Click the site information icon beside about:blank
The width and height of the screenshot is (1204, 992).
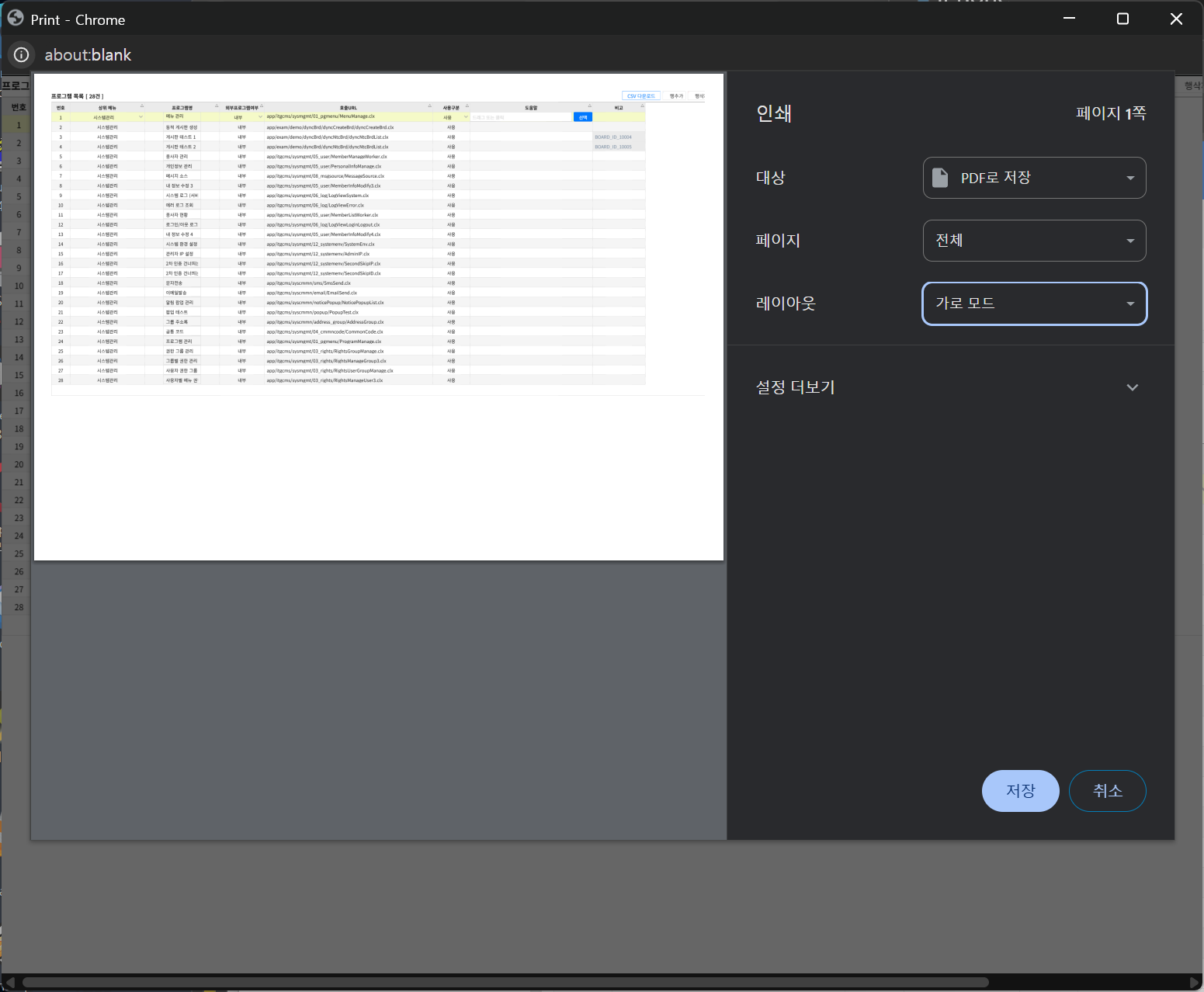click(22, 55)
